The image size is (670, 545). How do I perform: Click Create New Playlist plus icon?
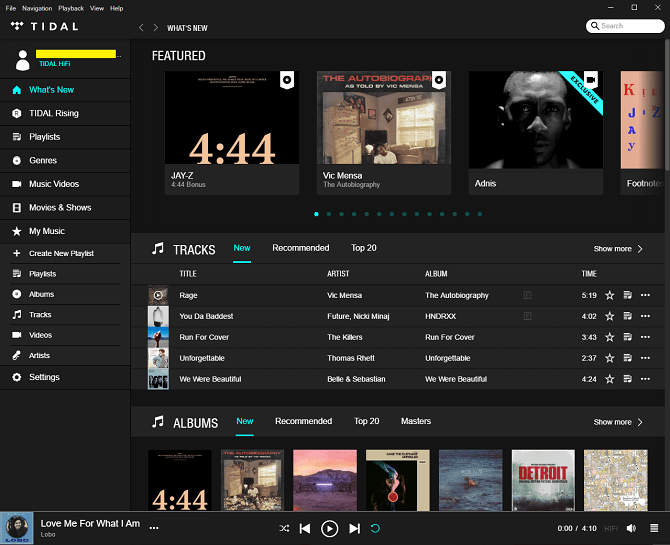click(17, 253)
